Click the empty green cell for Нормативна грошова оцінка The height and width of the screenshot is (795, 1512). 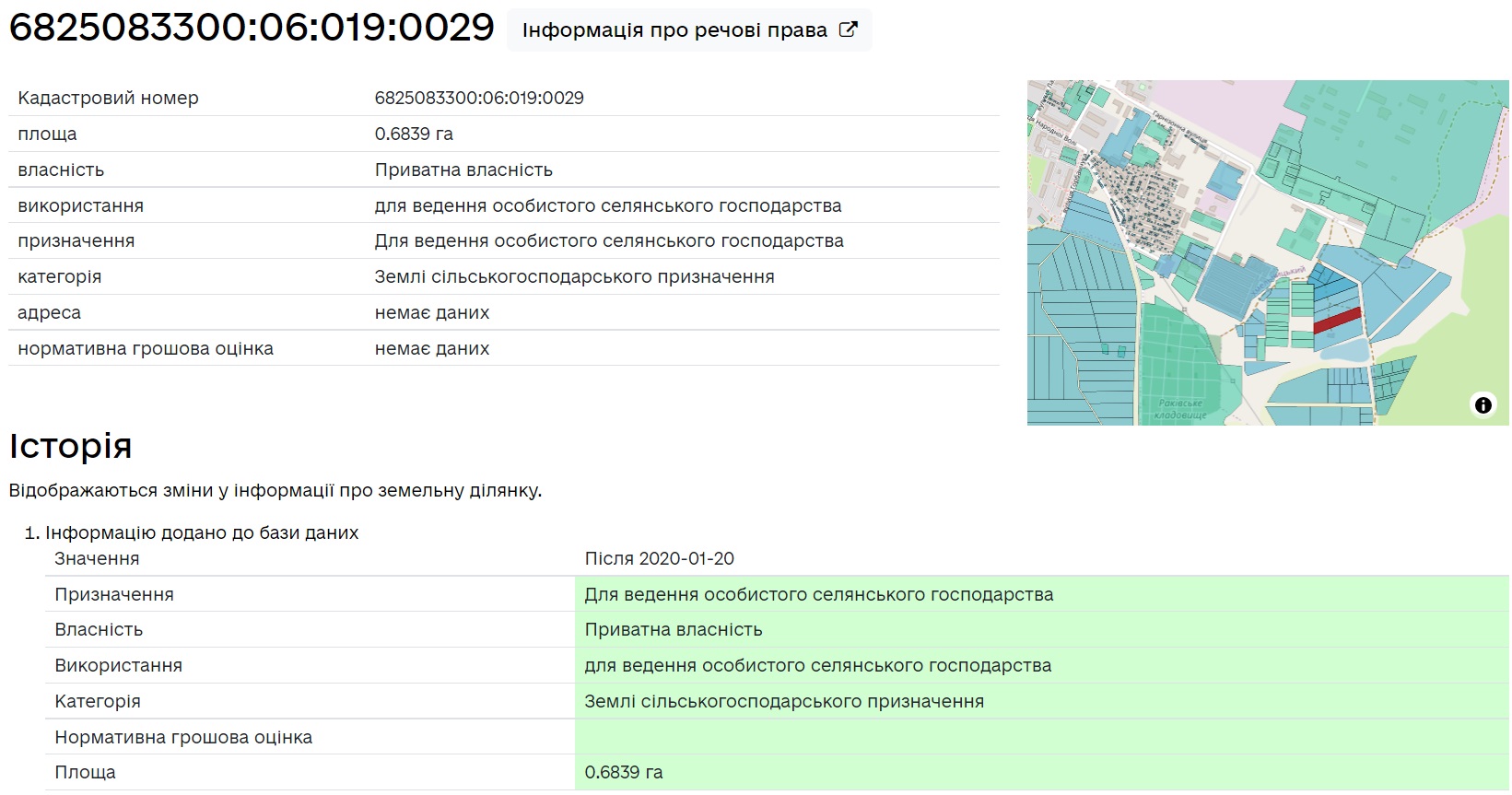click(x=1041, y=737)
